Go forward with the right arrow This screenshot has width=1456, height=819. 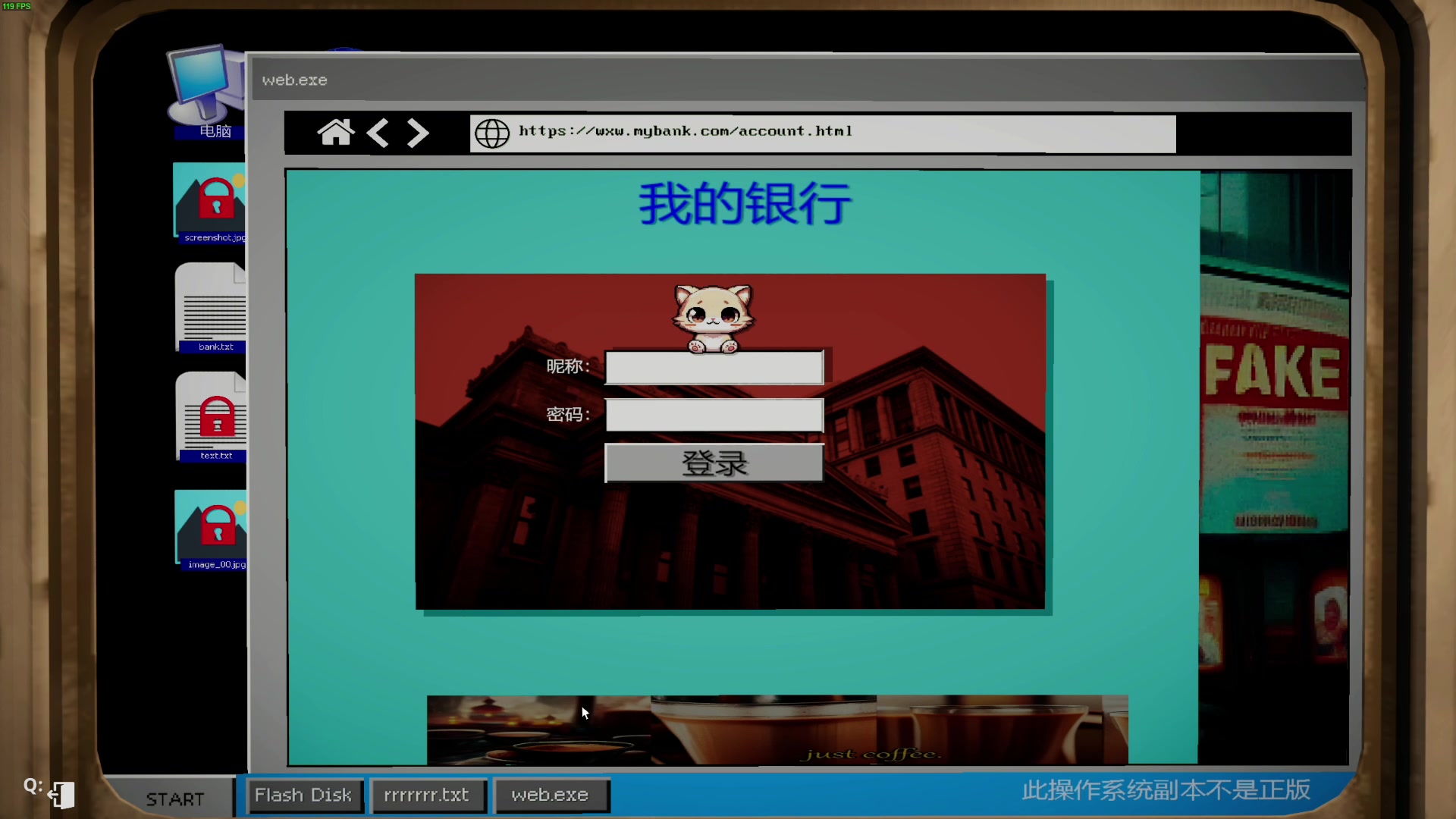tap(417, 133)
